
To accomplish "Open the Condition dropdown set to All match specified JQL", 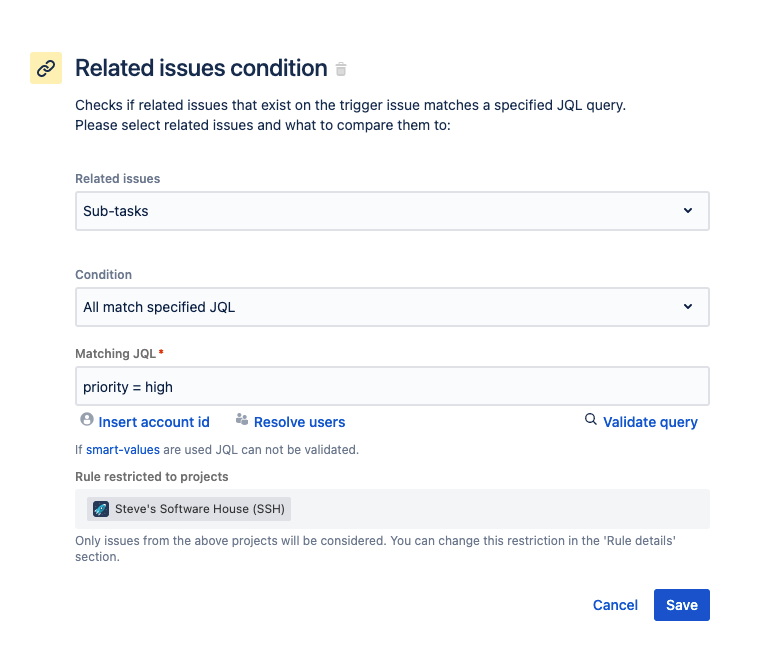I will click(x=392, y=307).
